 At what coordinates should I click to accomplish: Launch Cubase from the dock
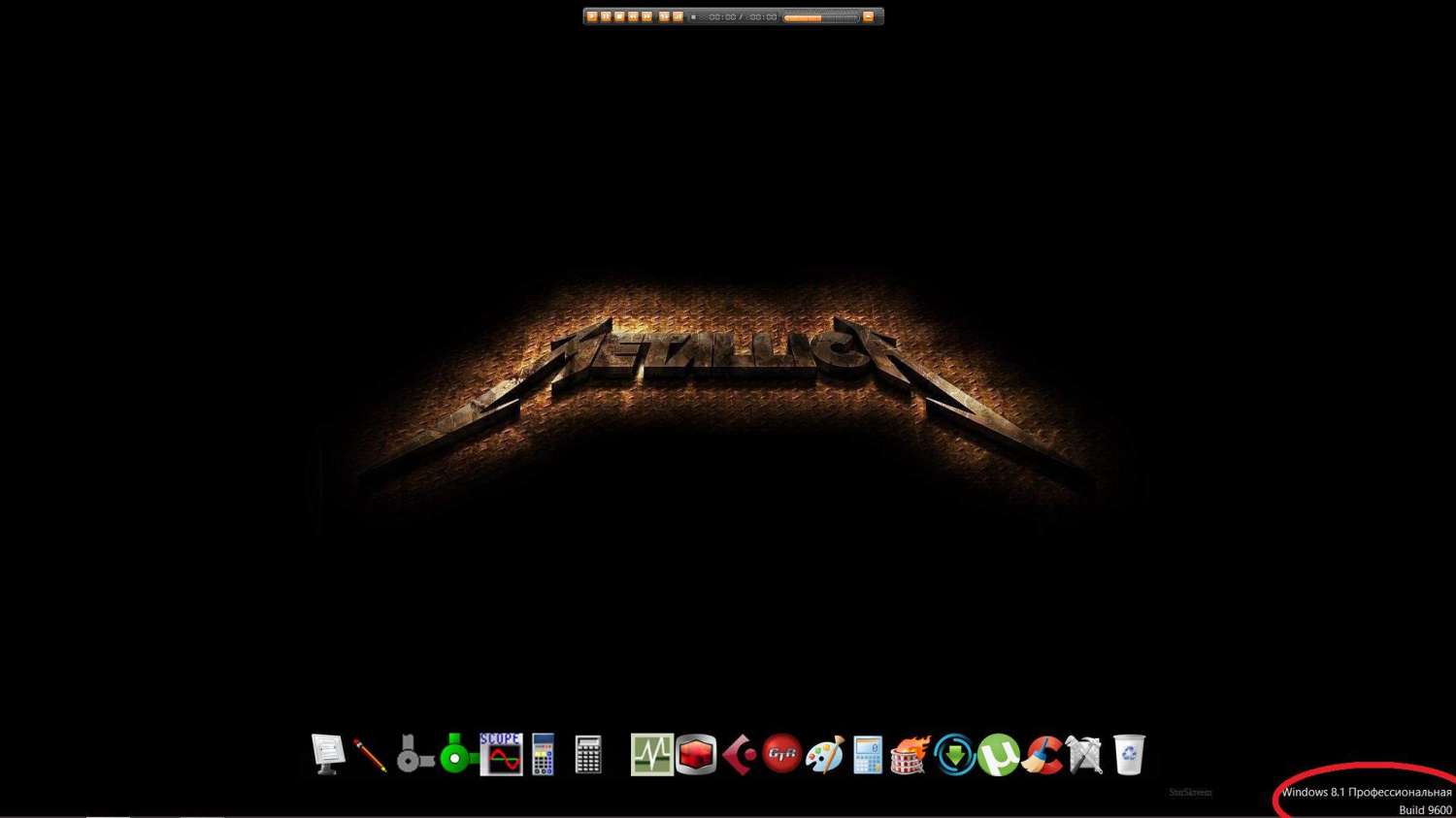(739, 755)
